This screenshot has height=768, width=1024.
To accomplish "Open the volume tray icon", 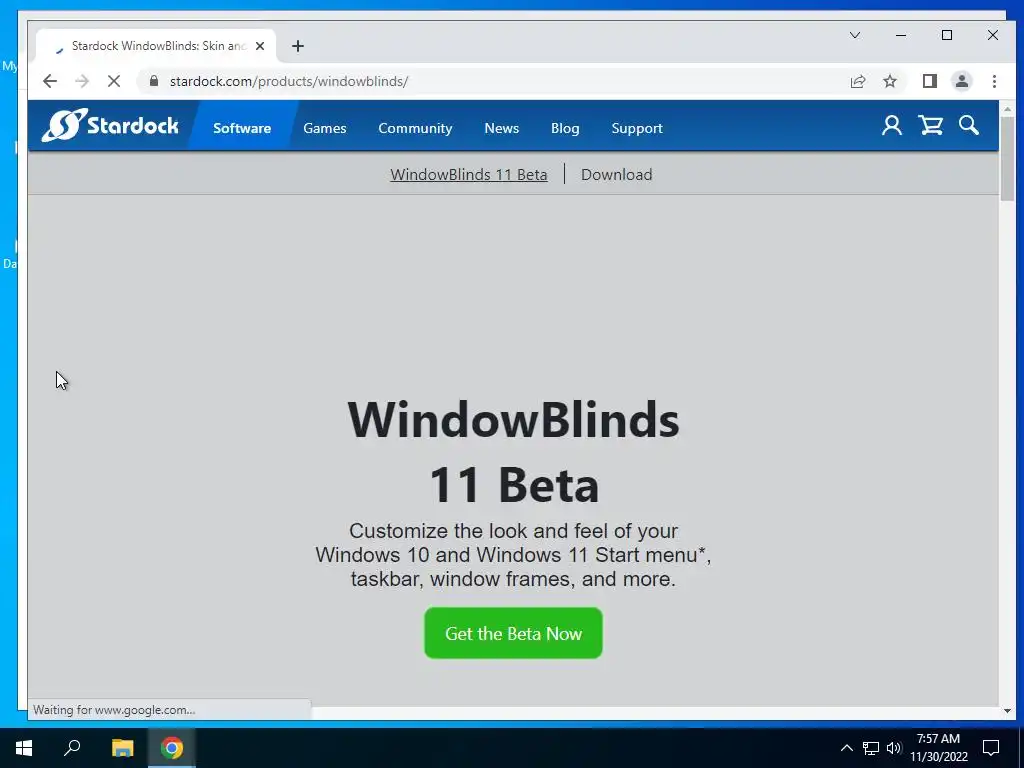I will click(894, 748).
